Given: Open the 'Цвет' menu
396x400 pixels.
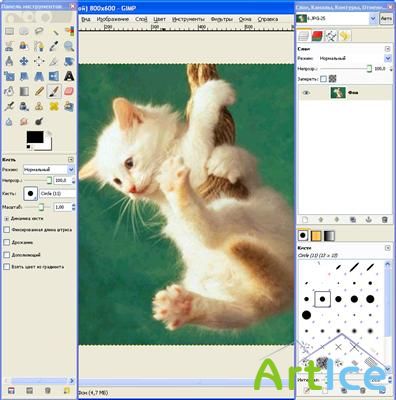Looking at the screenshot, I should click(159, 19).
